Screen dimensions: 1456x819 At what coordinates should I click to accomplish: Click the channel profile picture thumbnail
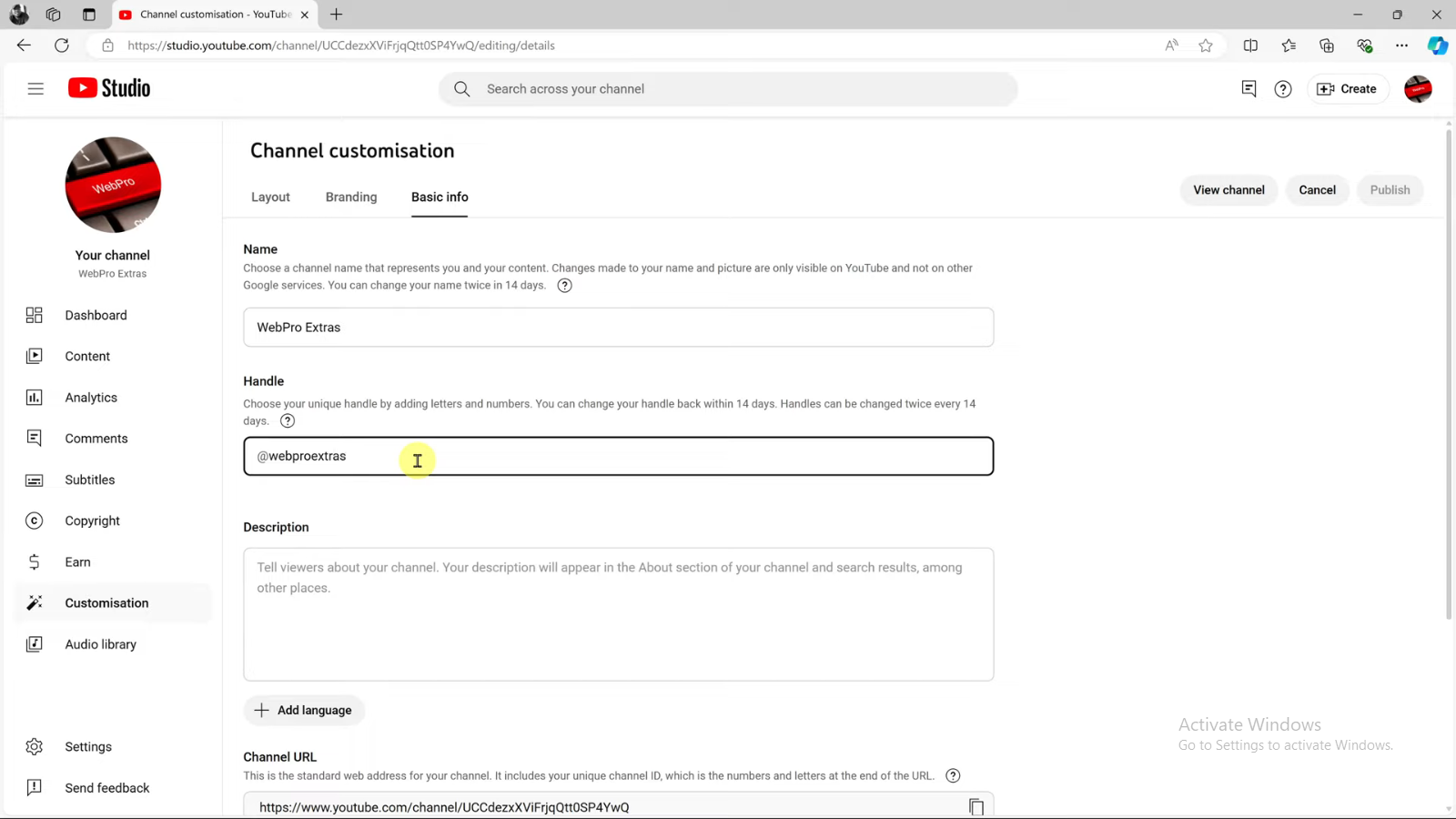coord(113,185)
